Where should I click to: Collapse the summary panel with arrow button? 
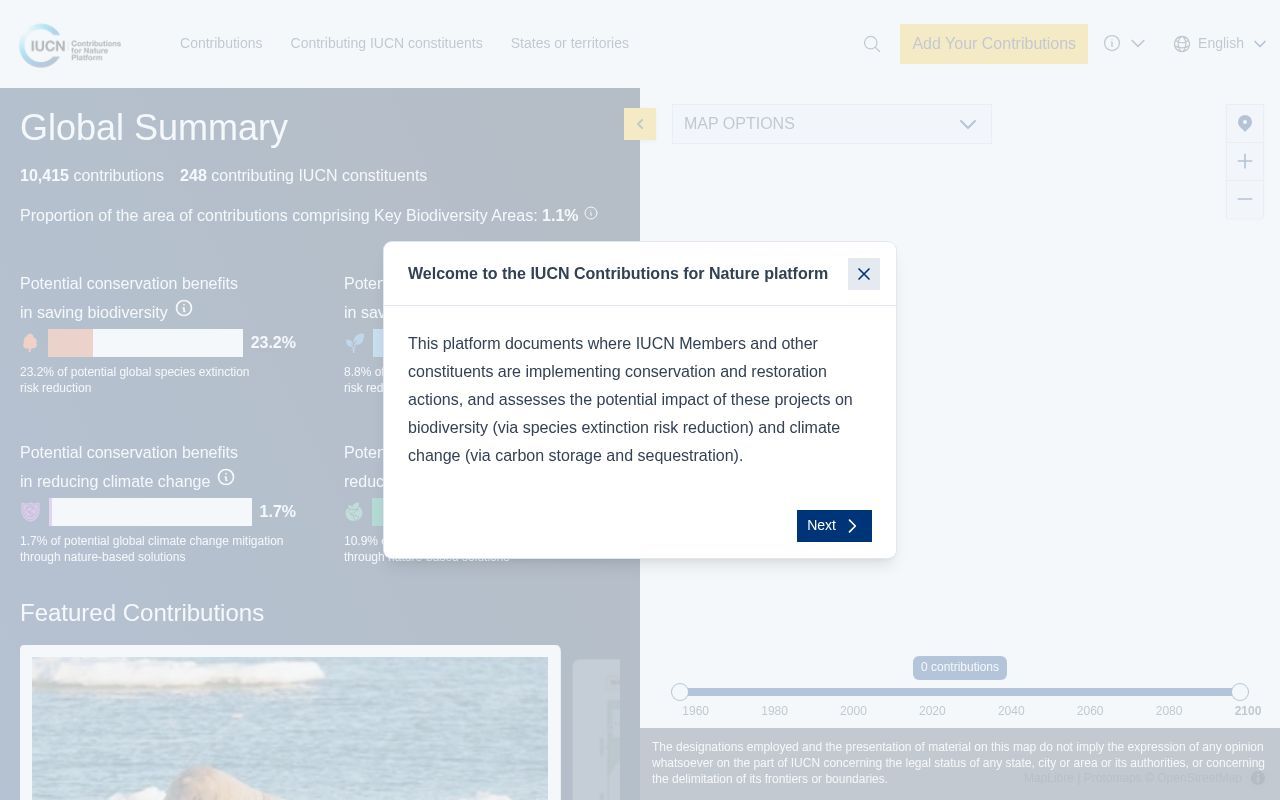click(x=640, y=124)
